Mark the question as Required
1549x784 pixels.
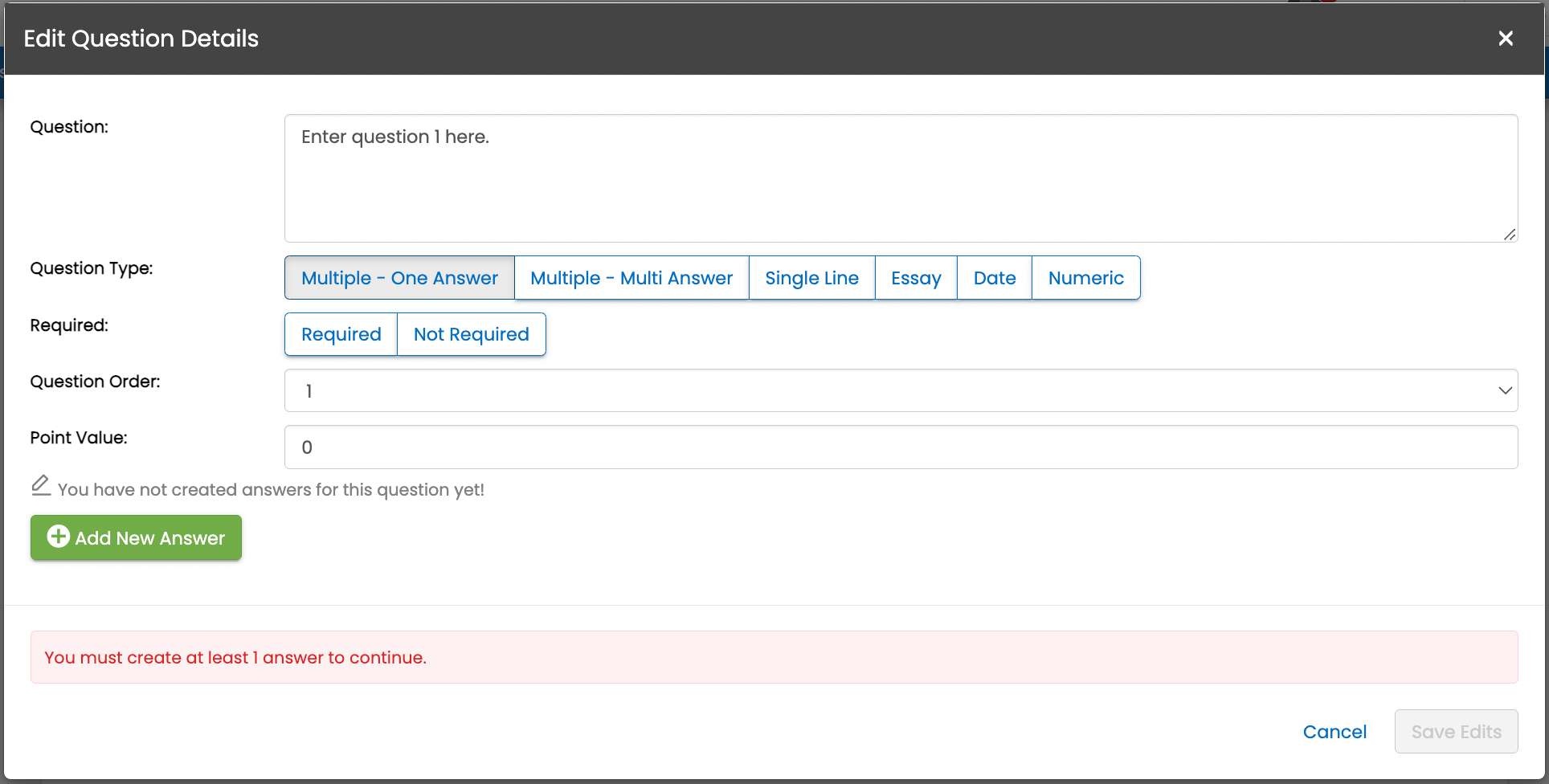click(x=341, y=334)
